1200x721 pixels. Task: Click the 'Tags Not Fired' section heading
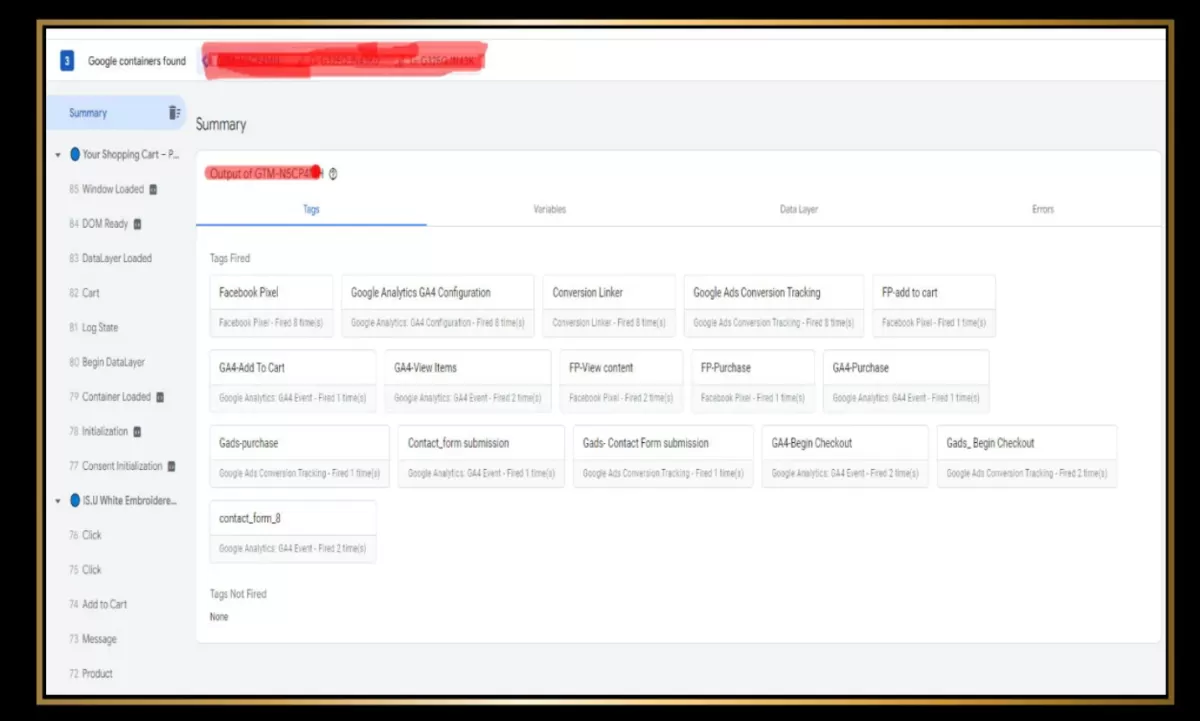pyautogui.click(x=238, y=594)
